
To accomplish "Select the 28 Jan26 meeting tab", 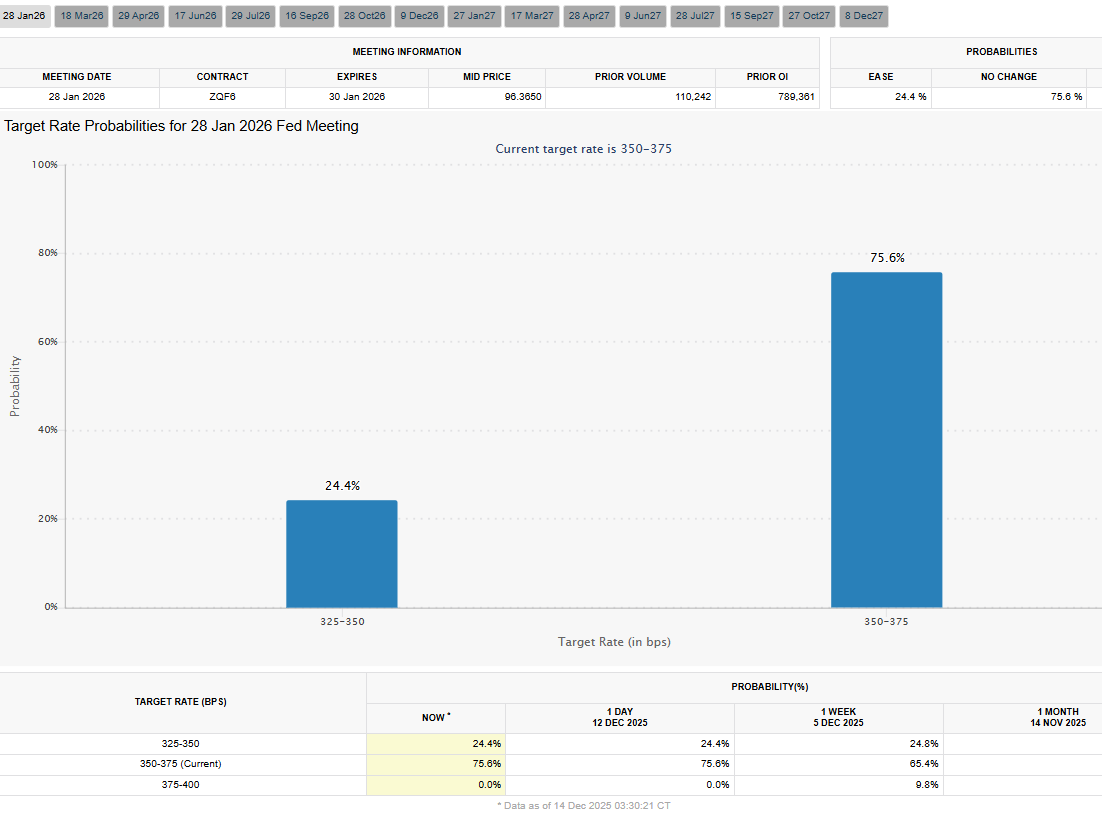I will click(25, 16).
